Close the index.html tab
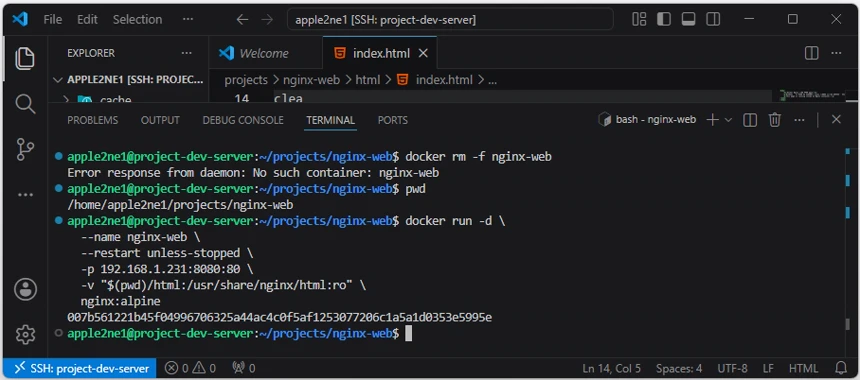The image size is (860, 380). (423, 53)
